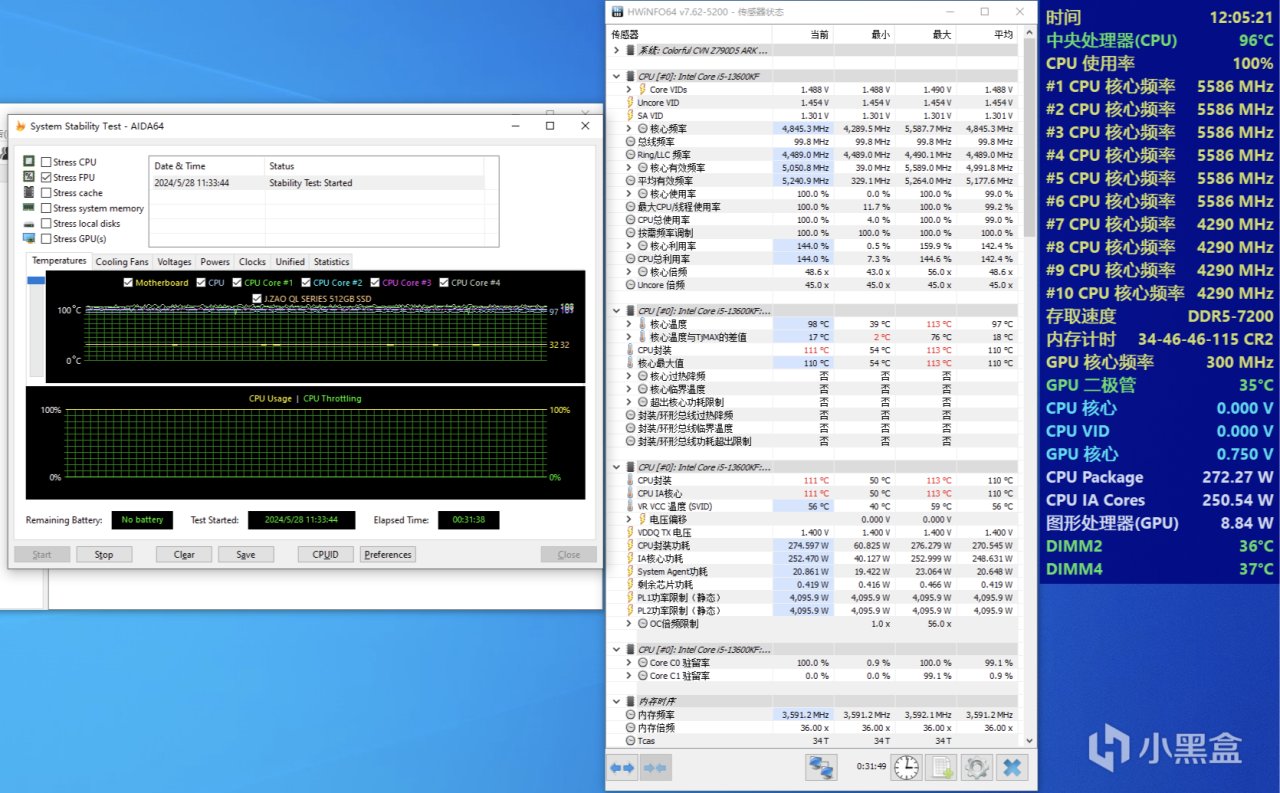Viewport: 1280px width, 793px height.
Task: Open the Clocks tab
Action: (253, 262)
